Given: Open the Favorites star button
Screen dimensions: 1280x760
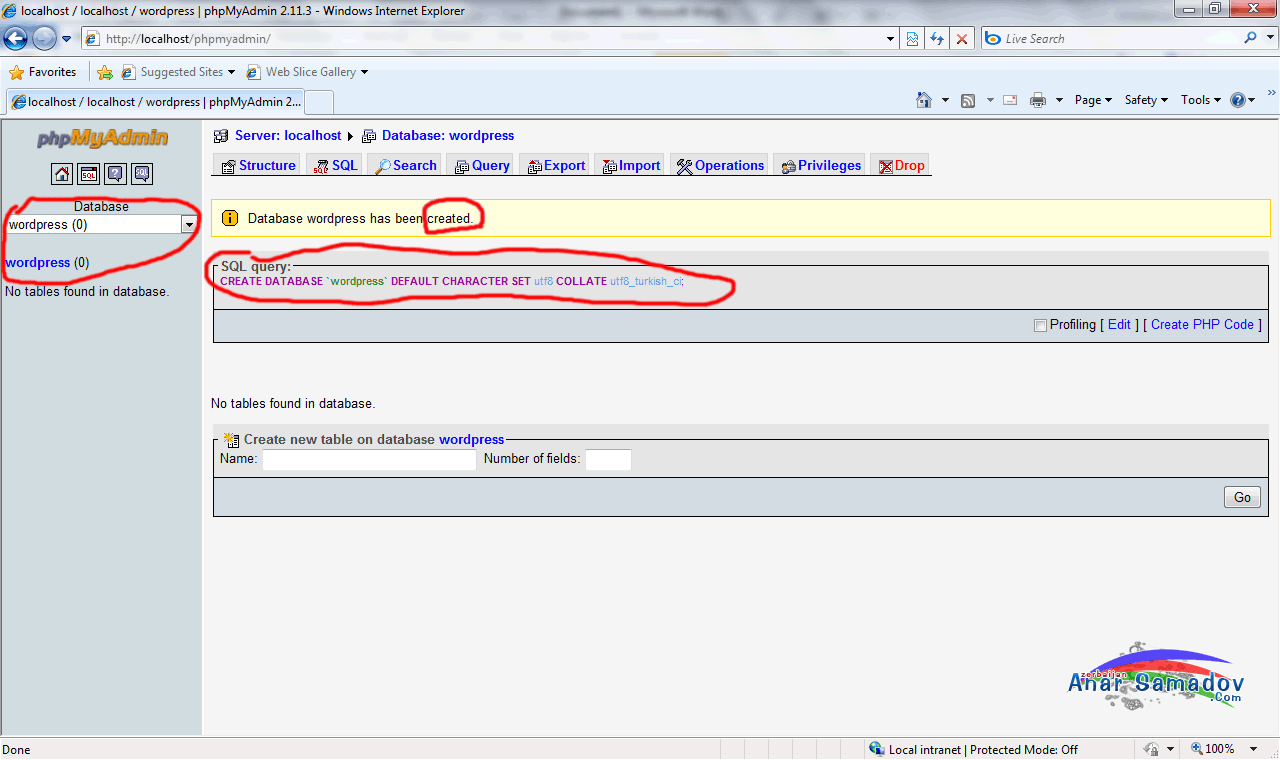Looking at the screenshot, I should tap(42, 72).
